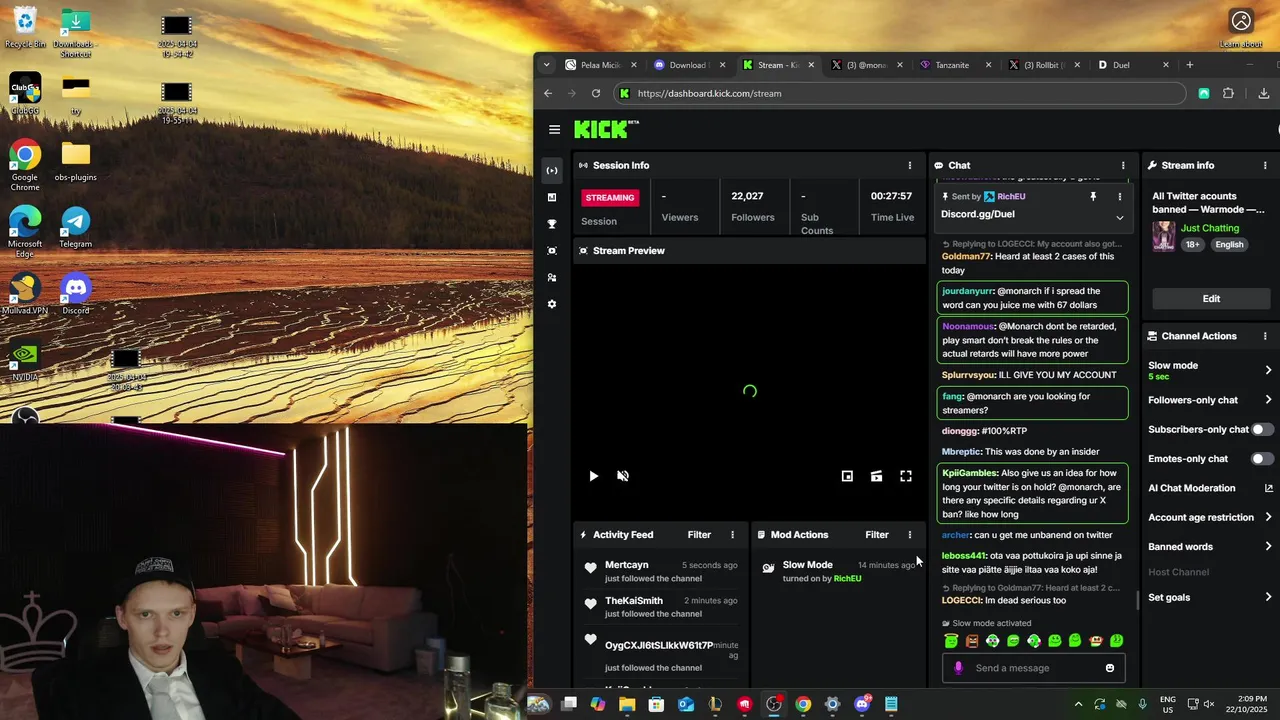Click the last green emote in quick row
The image size is (1280, 720).
(x=1116, y=641)
